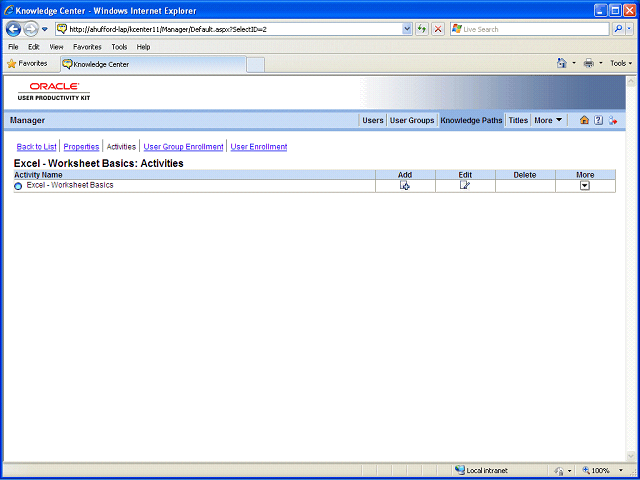Open User Group Enrollment link
Image resolution: width=640 pixels, height=480 pixels.
tap(183, 147)
